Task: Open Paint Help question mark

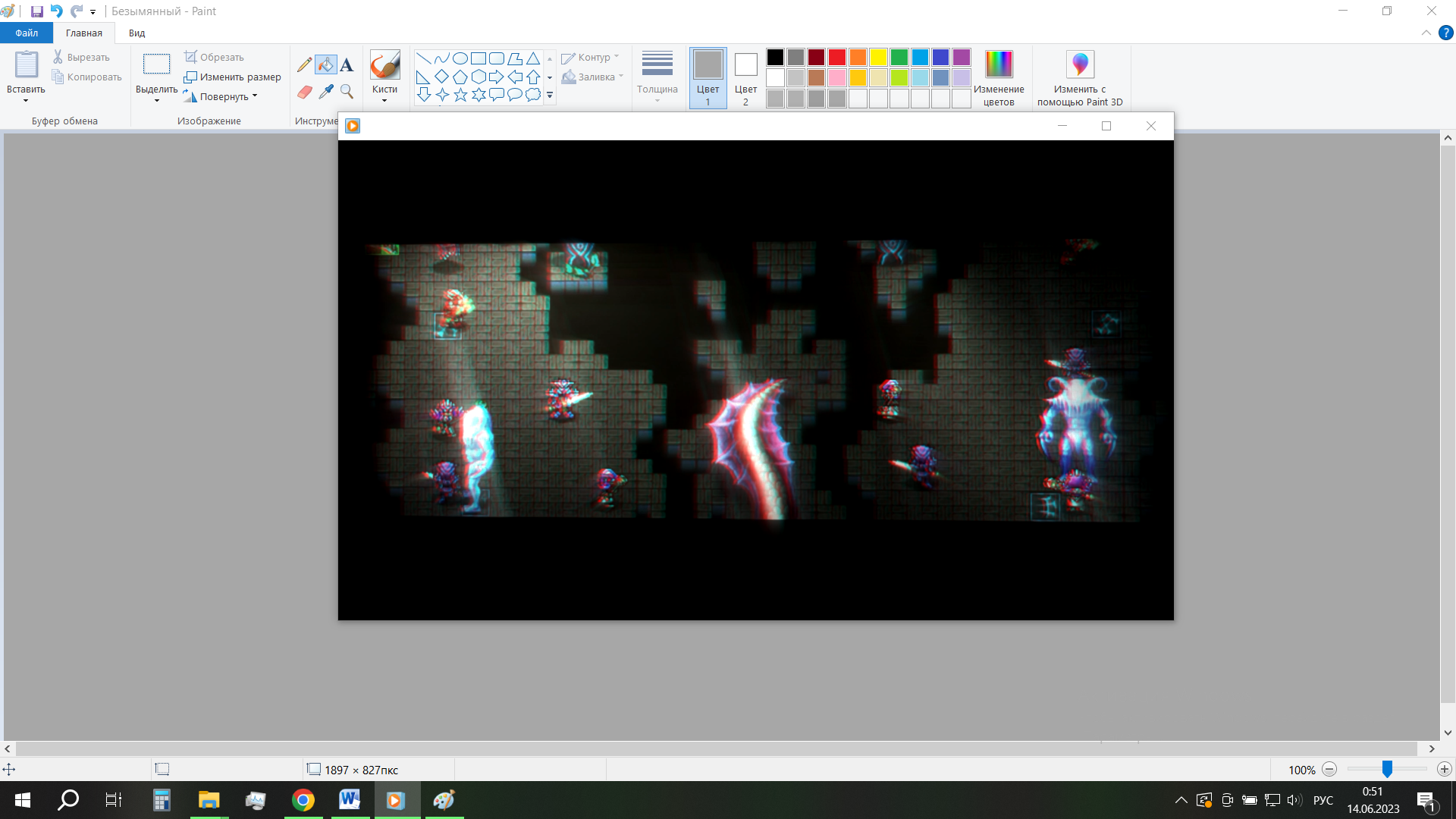Action: point(1445,33)
